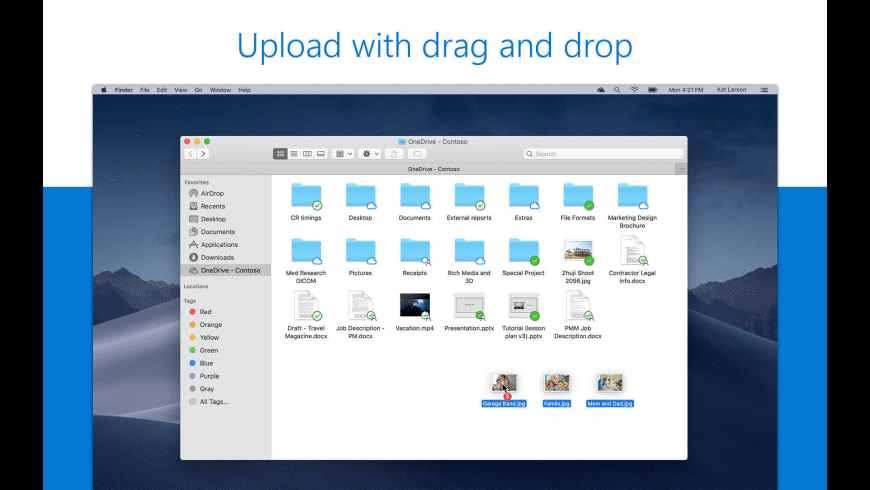The image size is (870, 490).
Task: Select OneDrive - Contoso in sidebar
Action: coord(226,270)
